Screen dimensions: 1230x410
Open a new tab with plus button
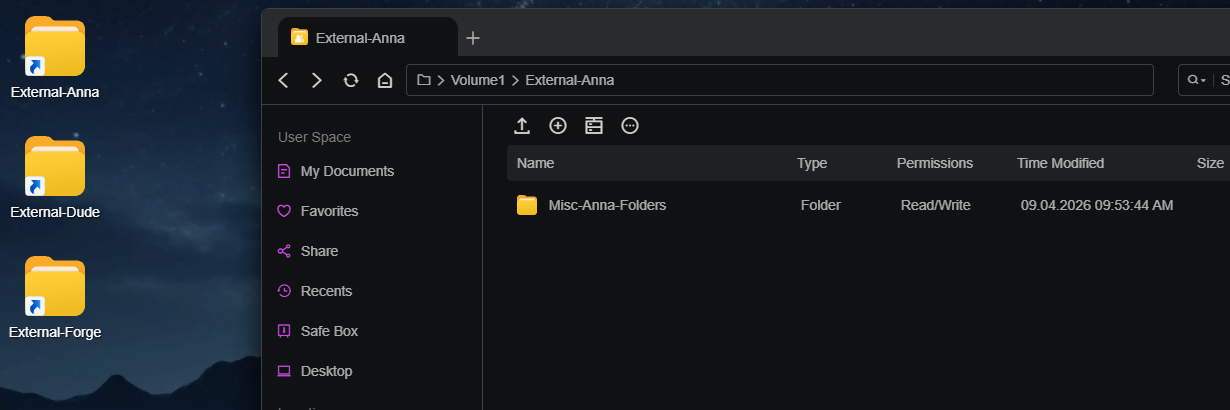(x=473, y=38)
